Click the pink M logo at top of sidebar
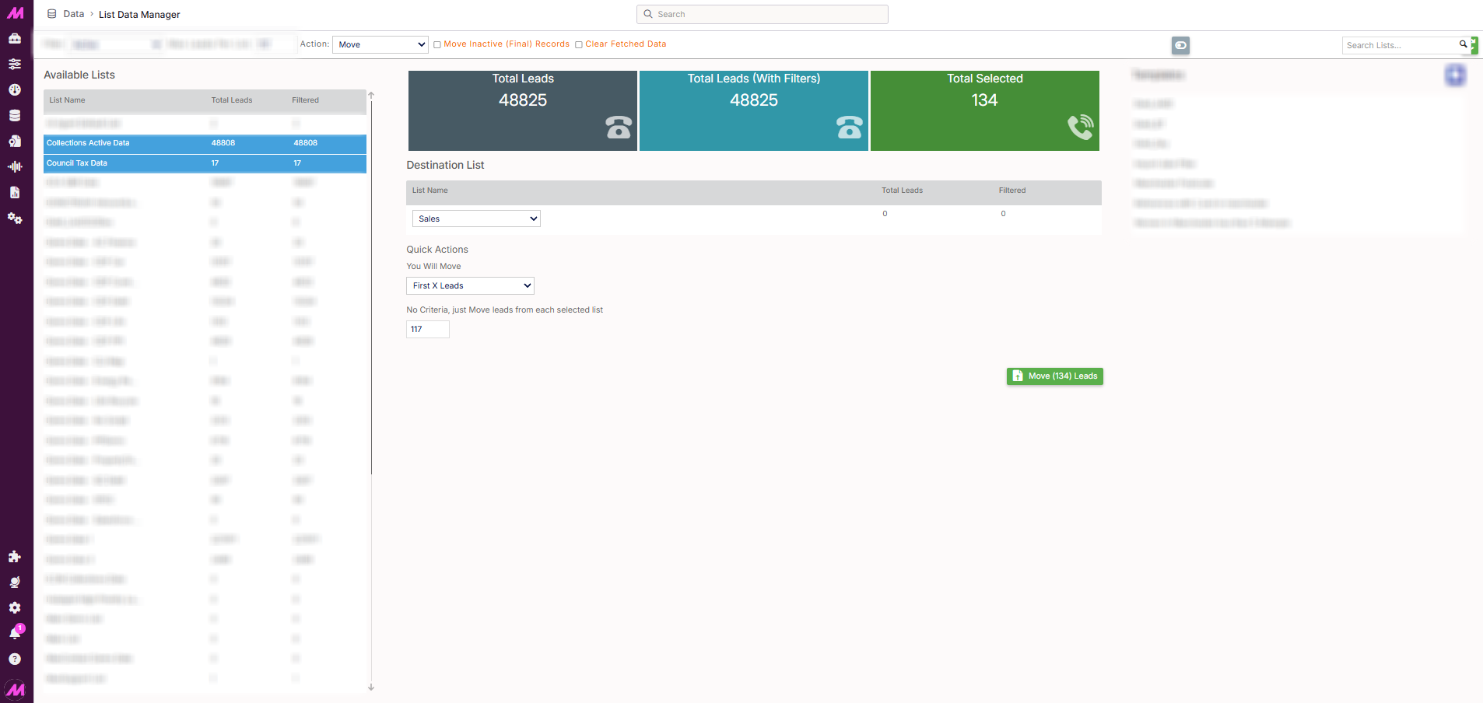Image resolution: width=1483 pixels, height=703 pixels. pyautogui.click(x=15, y=13)
